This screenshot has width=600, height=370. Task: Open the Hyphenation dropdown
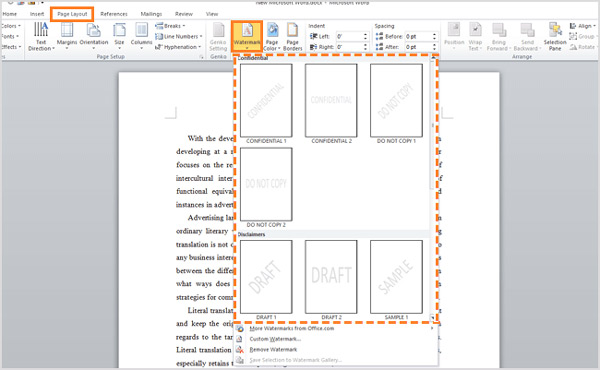click(x=178, y=47)
